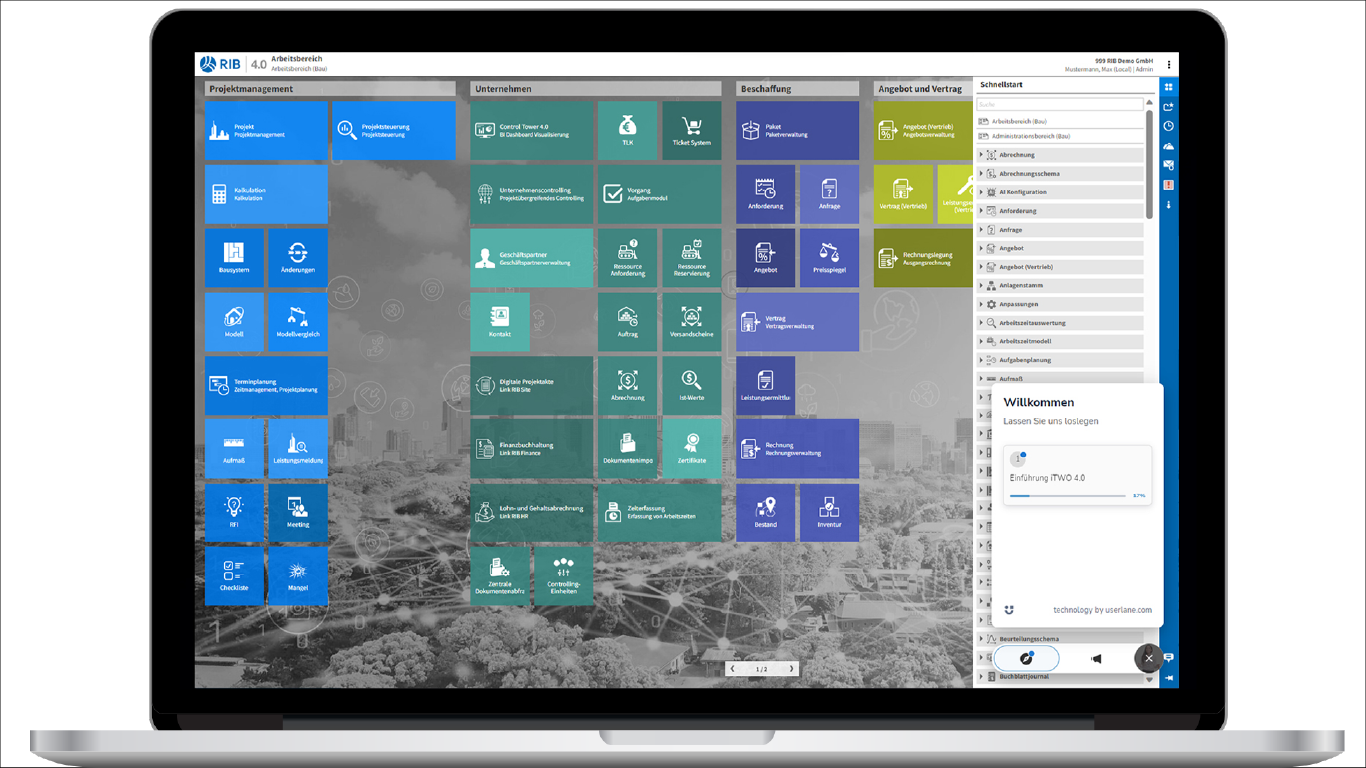The image size is (1366, 768).
Task: Click the announcements megaphone icon
Action: (x=1096, y=658)
